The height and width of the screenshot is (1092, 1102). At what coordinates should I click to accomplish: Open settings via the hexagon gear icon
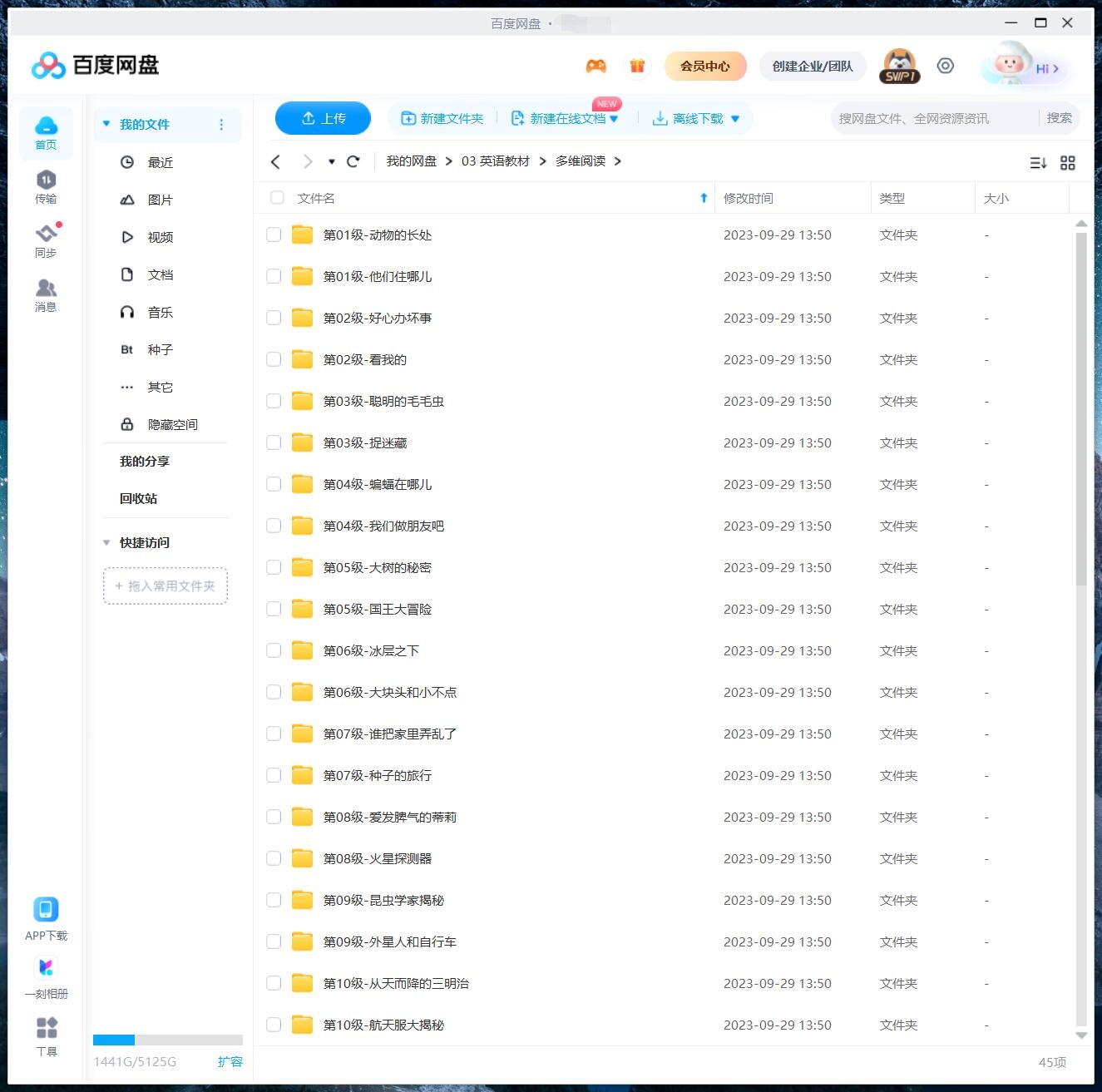[x=945, y=67]
